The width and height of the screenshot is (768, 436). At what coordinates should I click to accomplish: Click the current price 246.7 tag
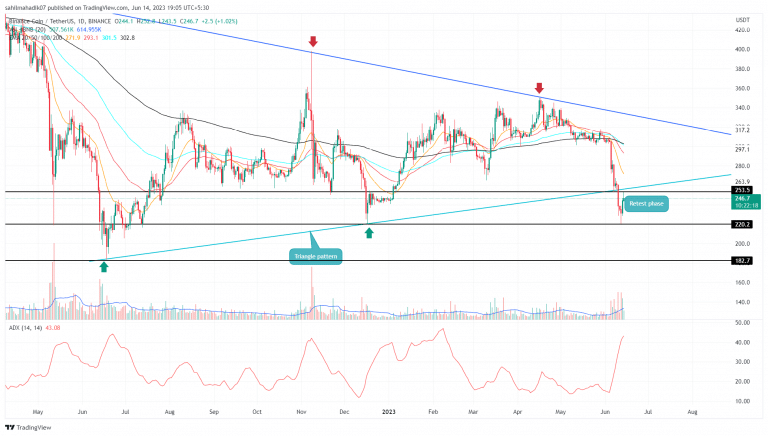click(742, 199)
